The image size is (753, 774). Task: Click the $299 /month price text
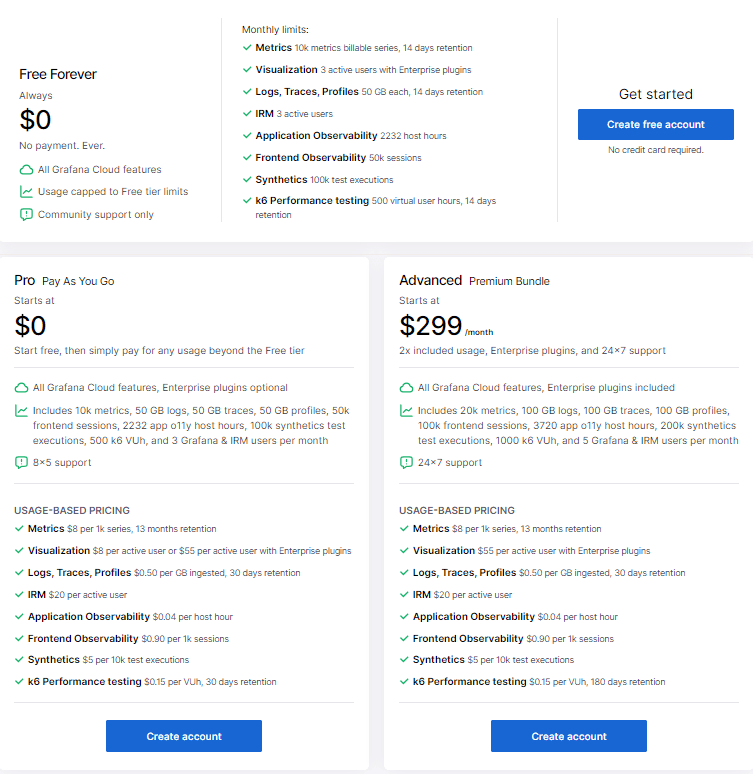point(446,326)
